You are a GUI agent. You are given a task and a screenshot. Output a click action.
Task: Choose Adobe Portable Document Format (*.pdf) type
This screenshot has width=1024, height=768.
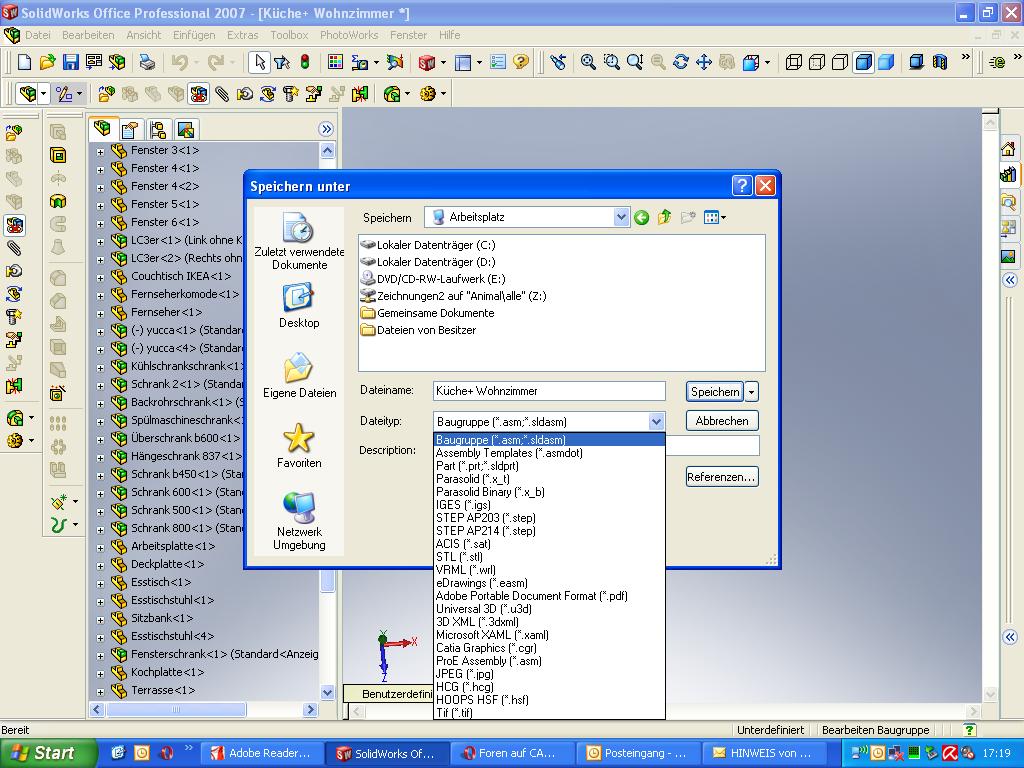coord(549,596)
